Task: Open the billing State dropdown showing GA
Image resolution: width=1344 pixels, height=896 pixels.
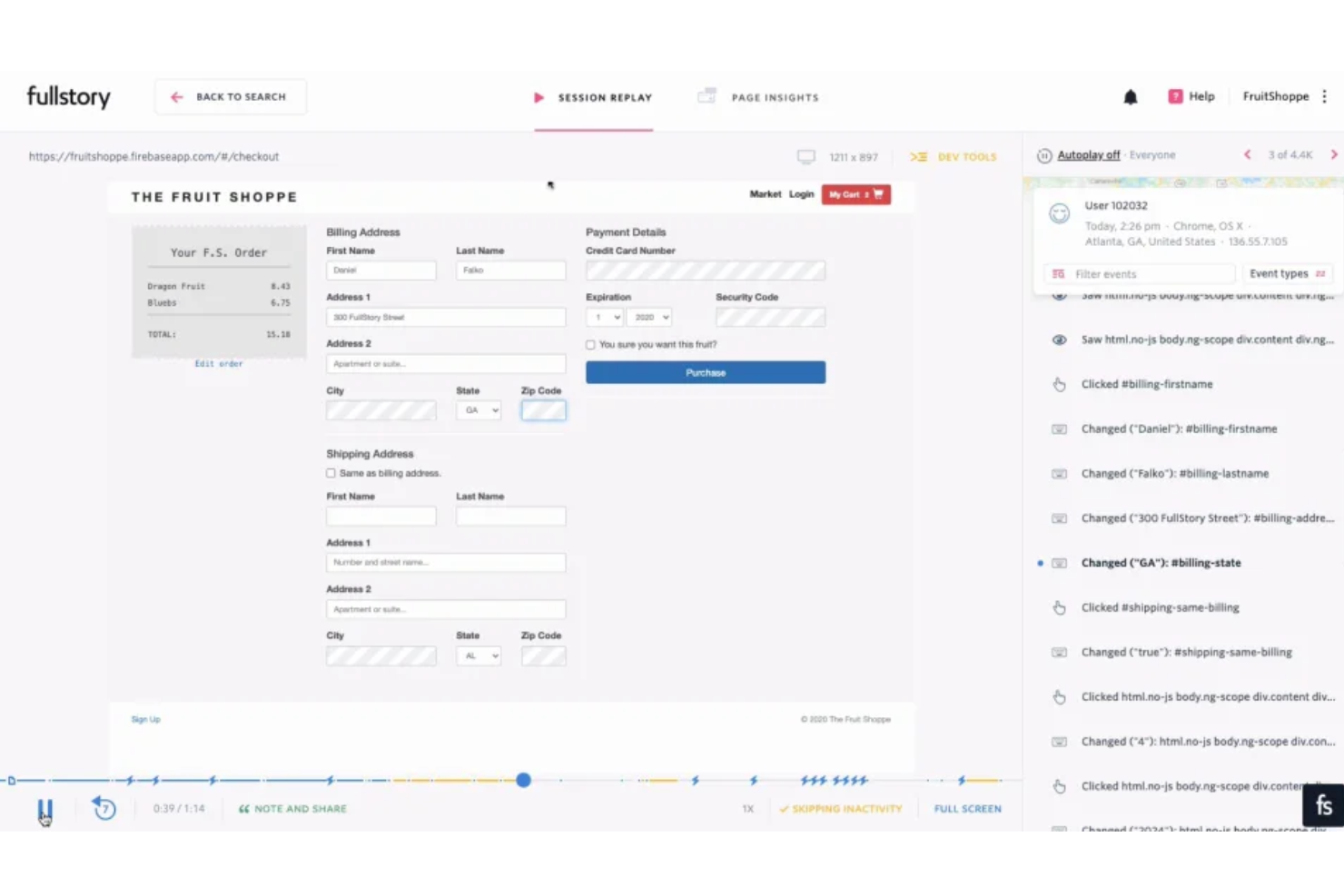Action: pos(478,410)
